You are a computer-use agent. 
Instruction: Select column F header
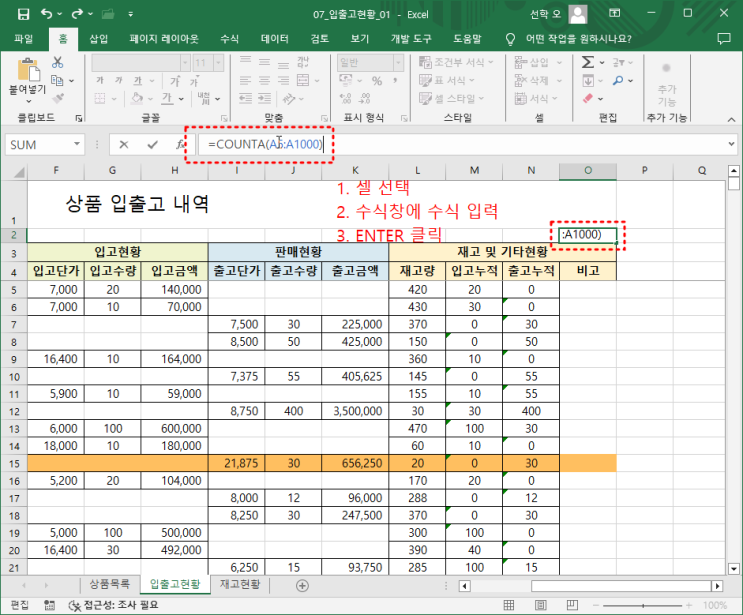tap(56, 171)
